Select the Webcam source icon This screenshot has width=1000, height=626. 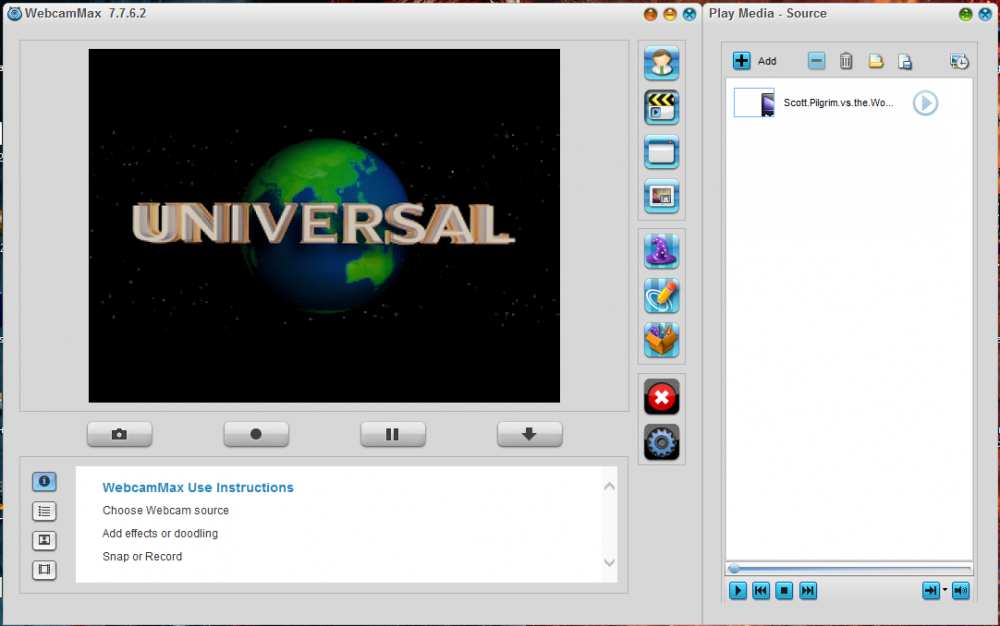pos(661,63)
